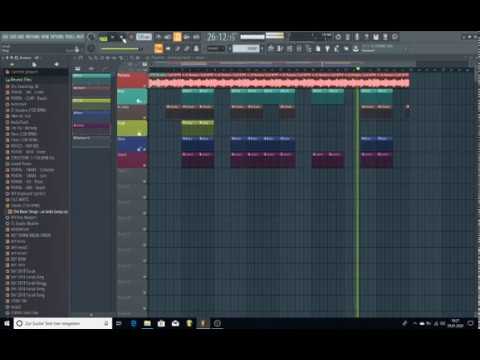Select the red track header in playlist
Image resolution: width=480 pixels, height=360 pixels.
click(132, 80)
